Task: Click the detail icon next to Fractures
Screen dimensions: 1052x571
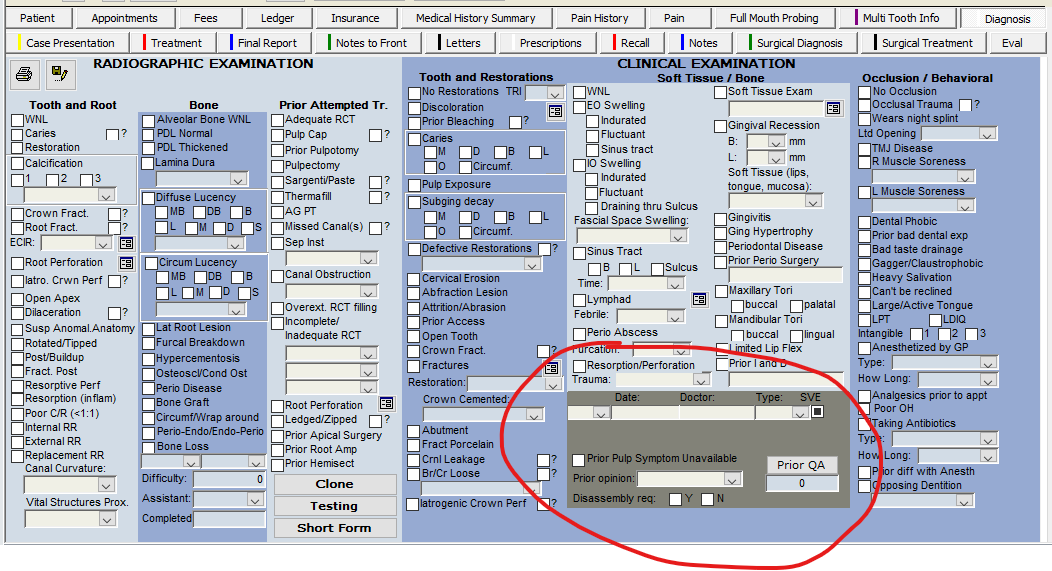Action: (551, 368)
